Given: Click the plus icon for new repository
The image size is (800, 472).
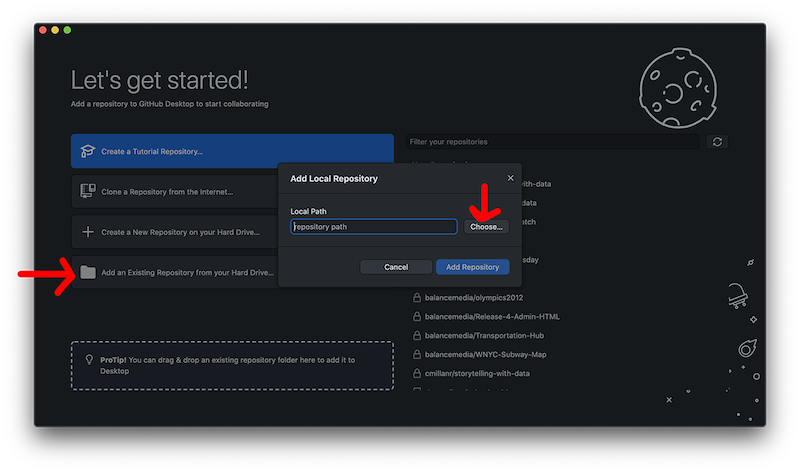Looking at the screenshot, I should tap(88, 232).
